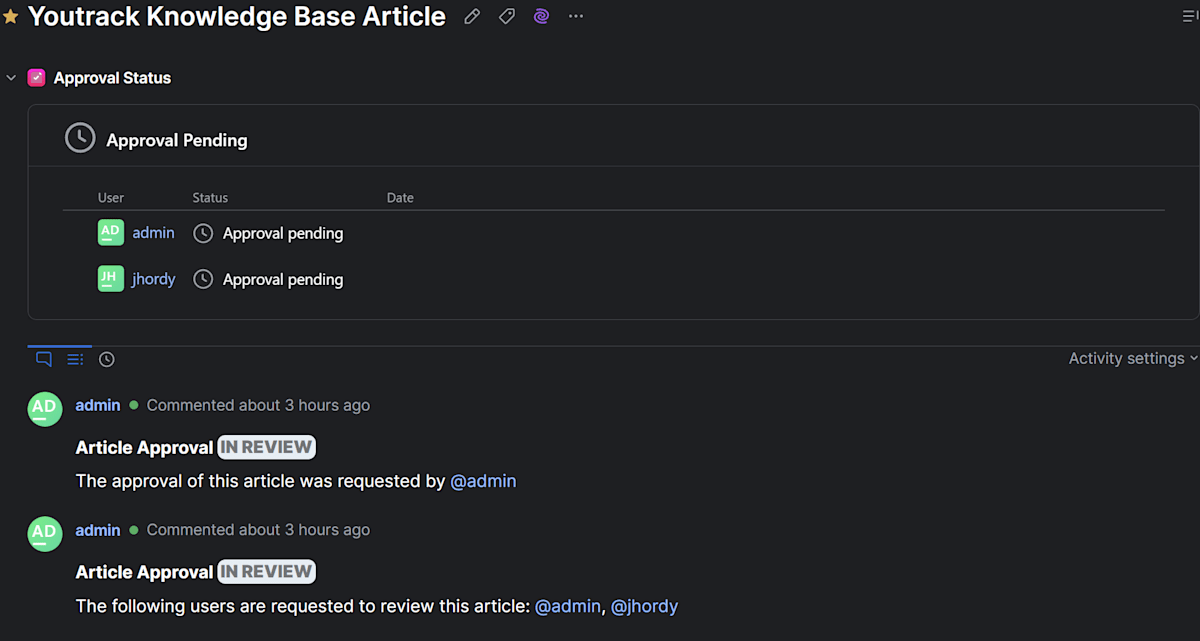Open the Activity settings dropdown
The image size is (1200, 641).
click(x=1133, y=358)
